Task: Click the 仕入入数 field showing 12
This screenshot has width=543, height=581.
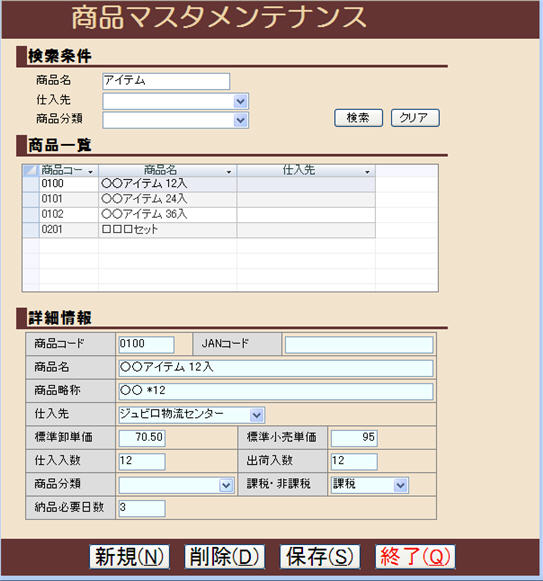Action: (x=142, y=461)
